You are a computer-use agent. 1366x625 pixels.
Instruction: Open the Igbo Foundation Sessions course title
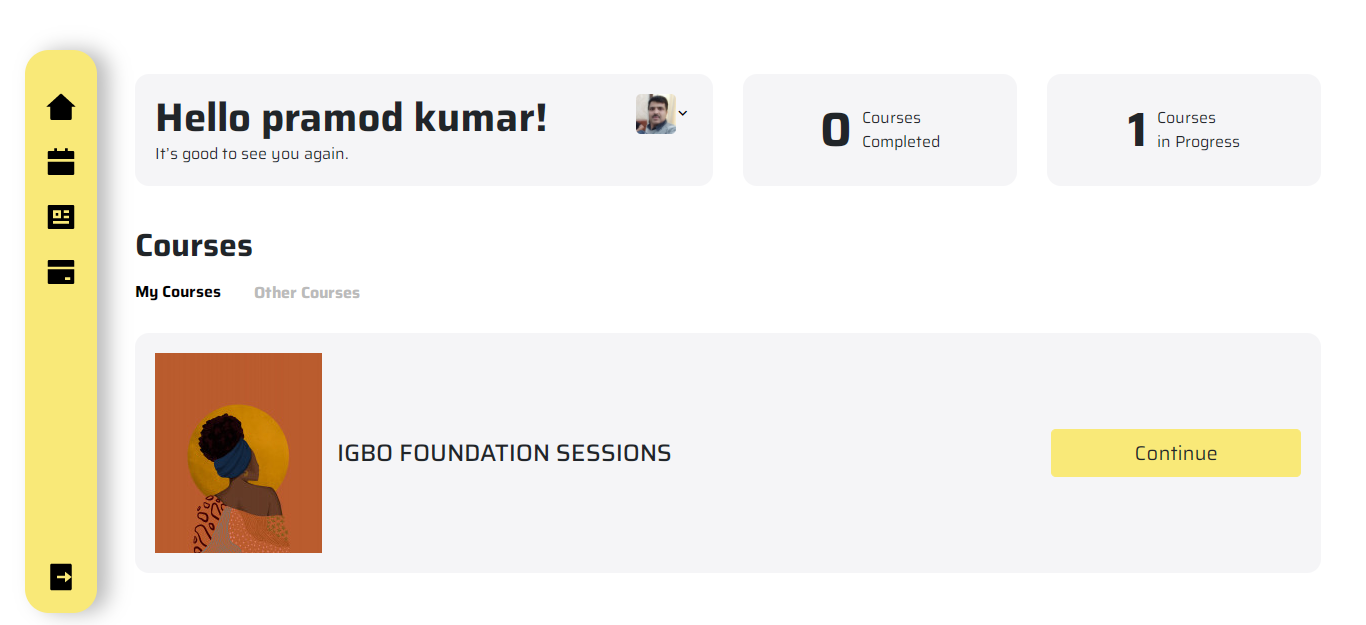(x=504, y=453)
